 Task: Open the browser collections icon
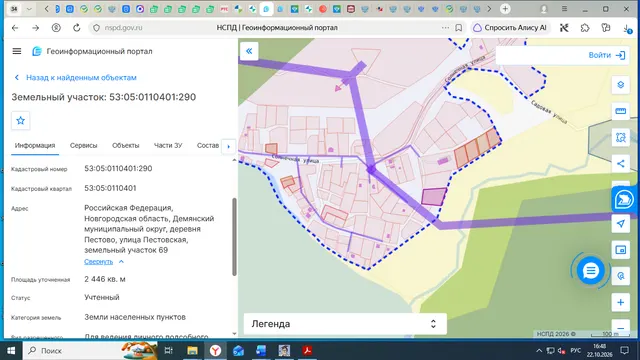tap(606, 28)
